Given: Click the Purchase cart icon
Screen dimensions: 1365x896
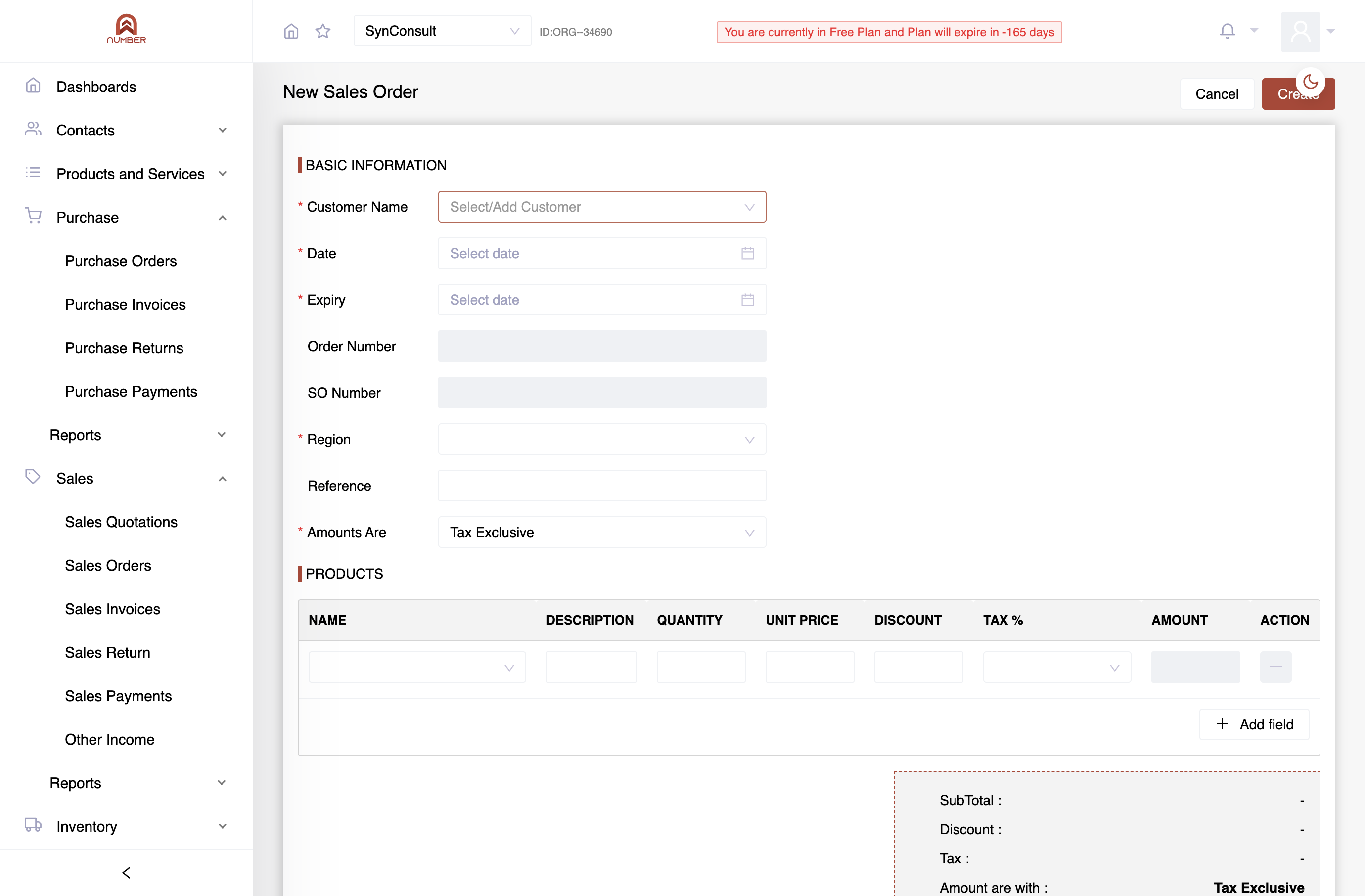Looking at the screenshot, I should (33, 216).
